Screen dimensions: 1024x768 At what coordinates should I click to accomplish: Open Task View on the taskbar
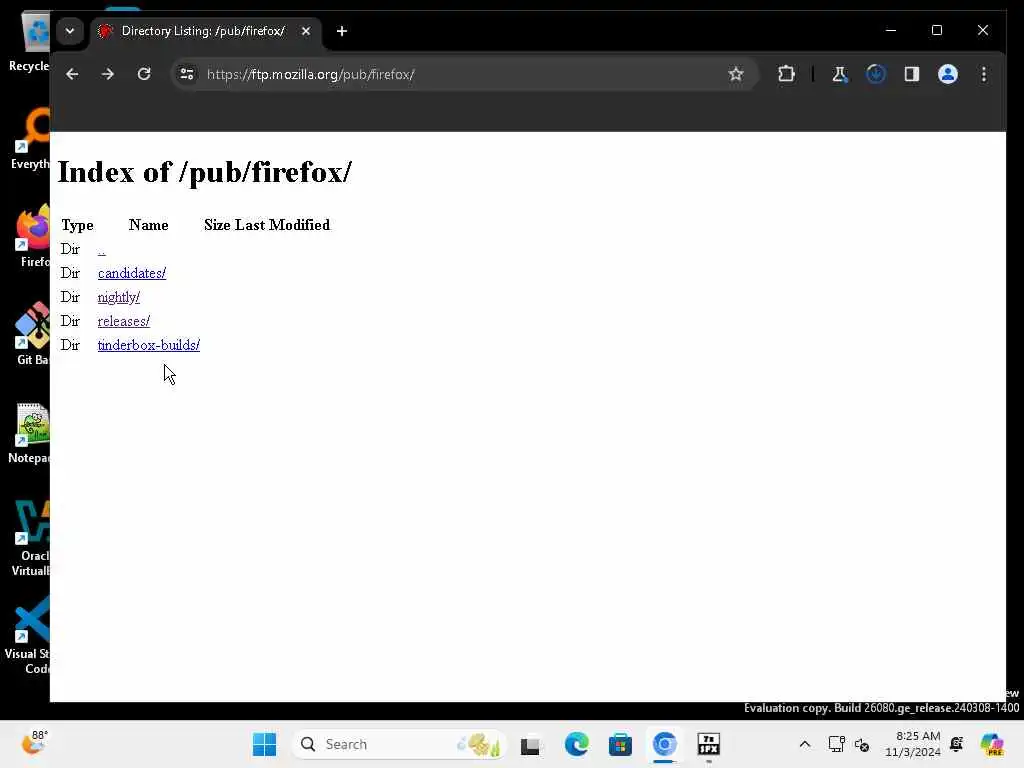coord(531,744)
